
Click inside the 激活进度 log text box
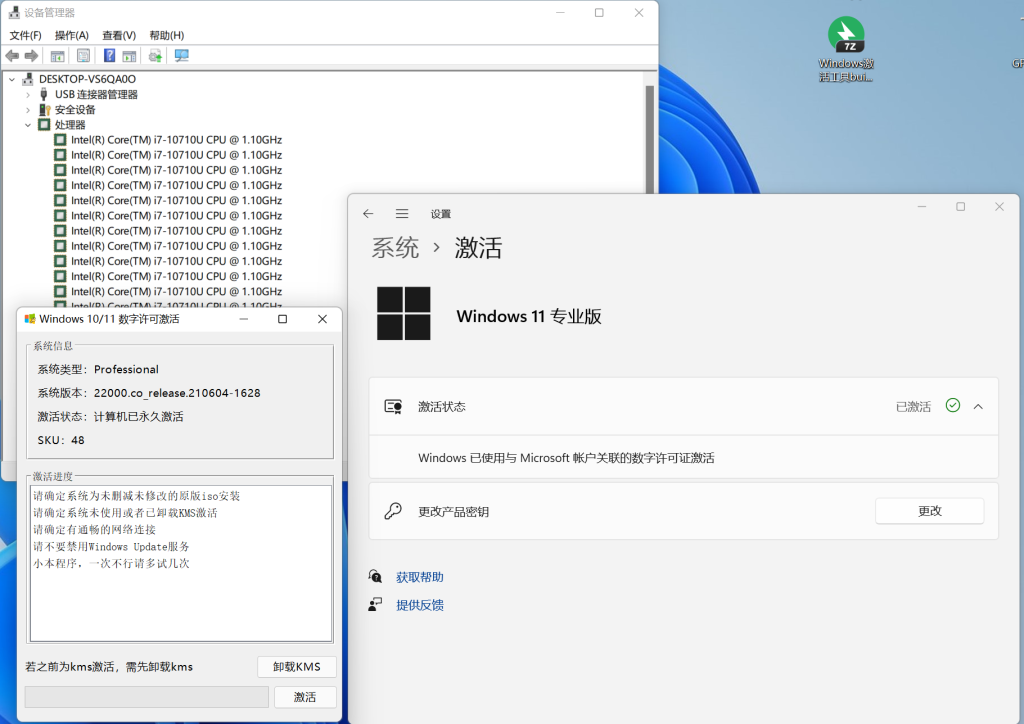coord(181,563)
